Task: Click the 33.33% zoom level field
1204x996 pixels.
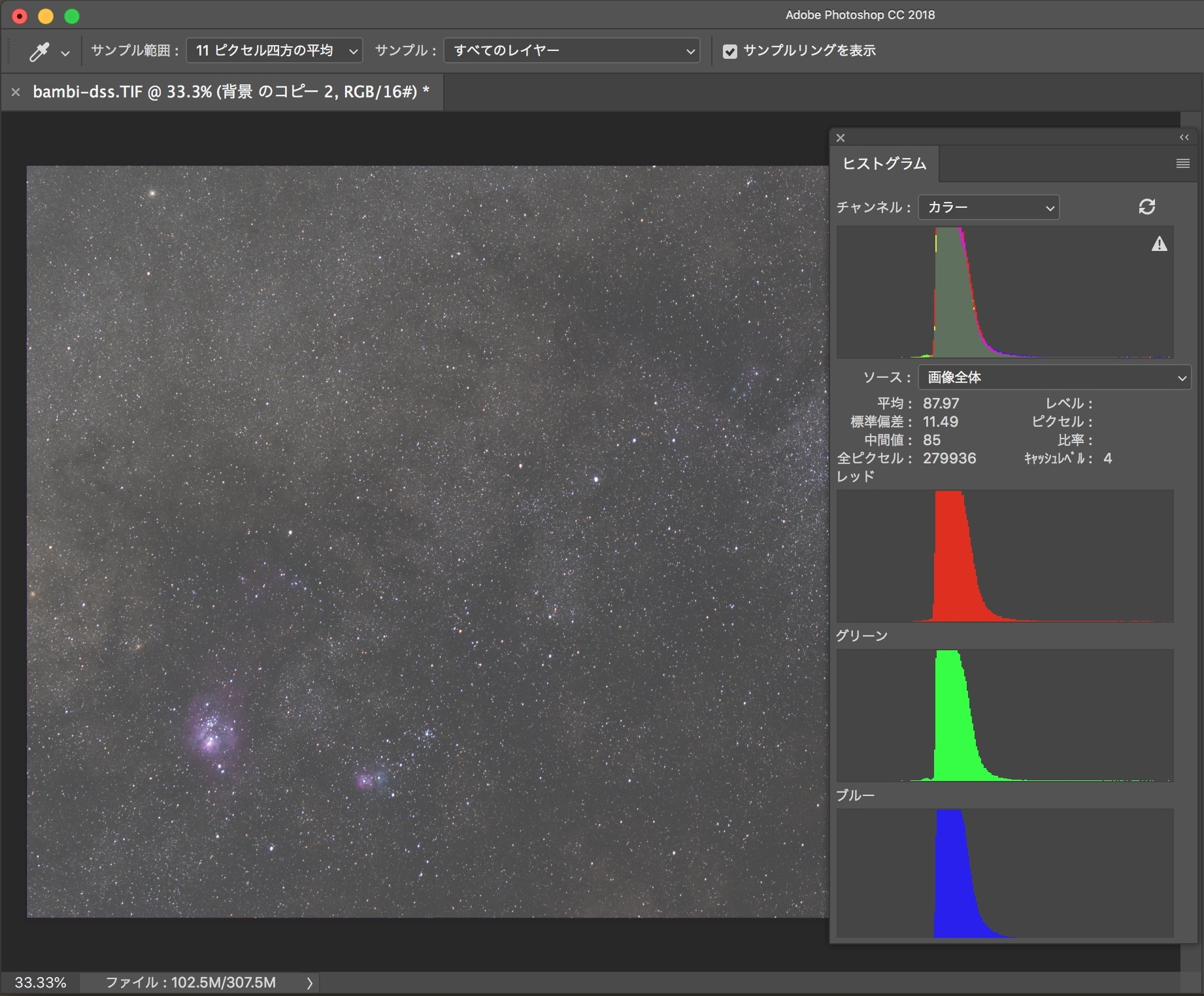Action: click(x=41, y=982)
